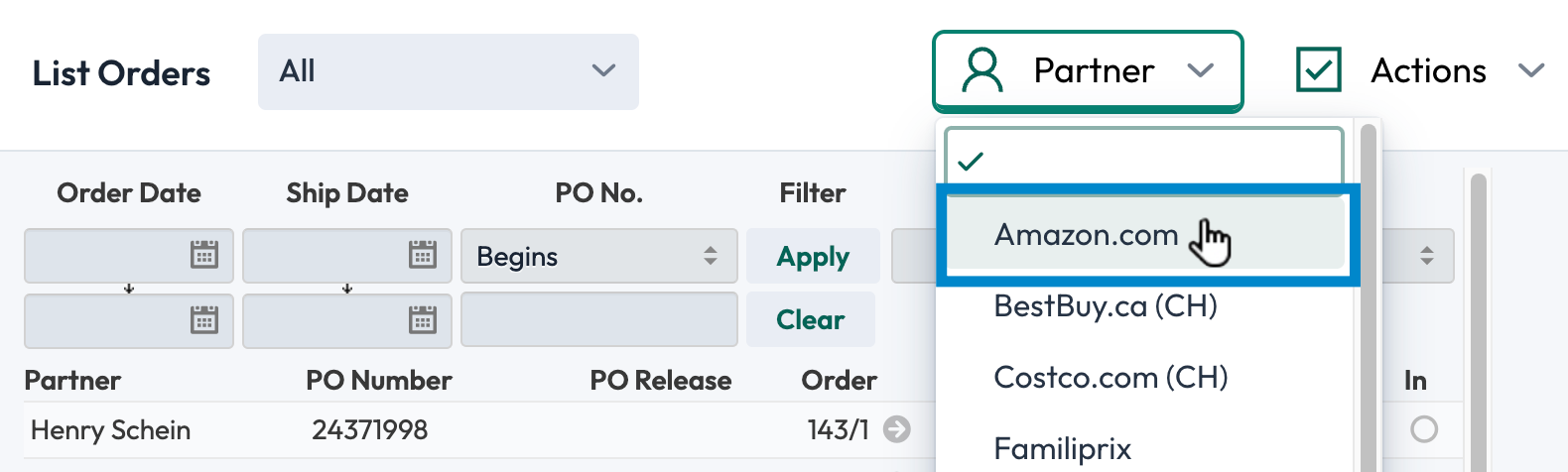Click the partner list scrollbar

coord(1370,297)
